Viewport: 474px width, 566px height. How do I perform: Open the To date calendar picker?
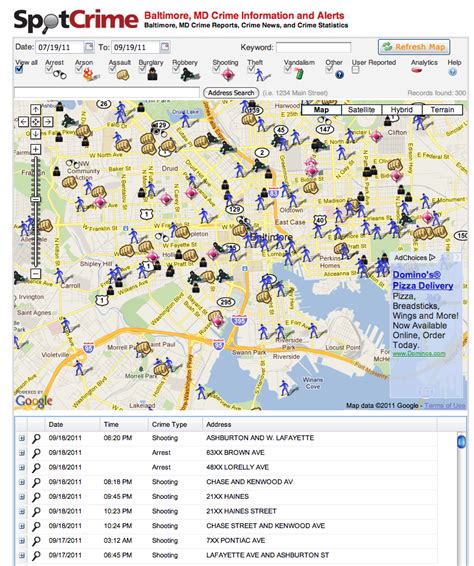[x=165, y=47]
